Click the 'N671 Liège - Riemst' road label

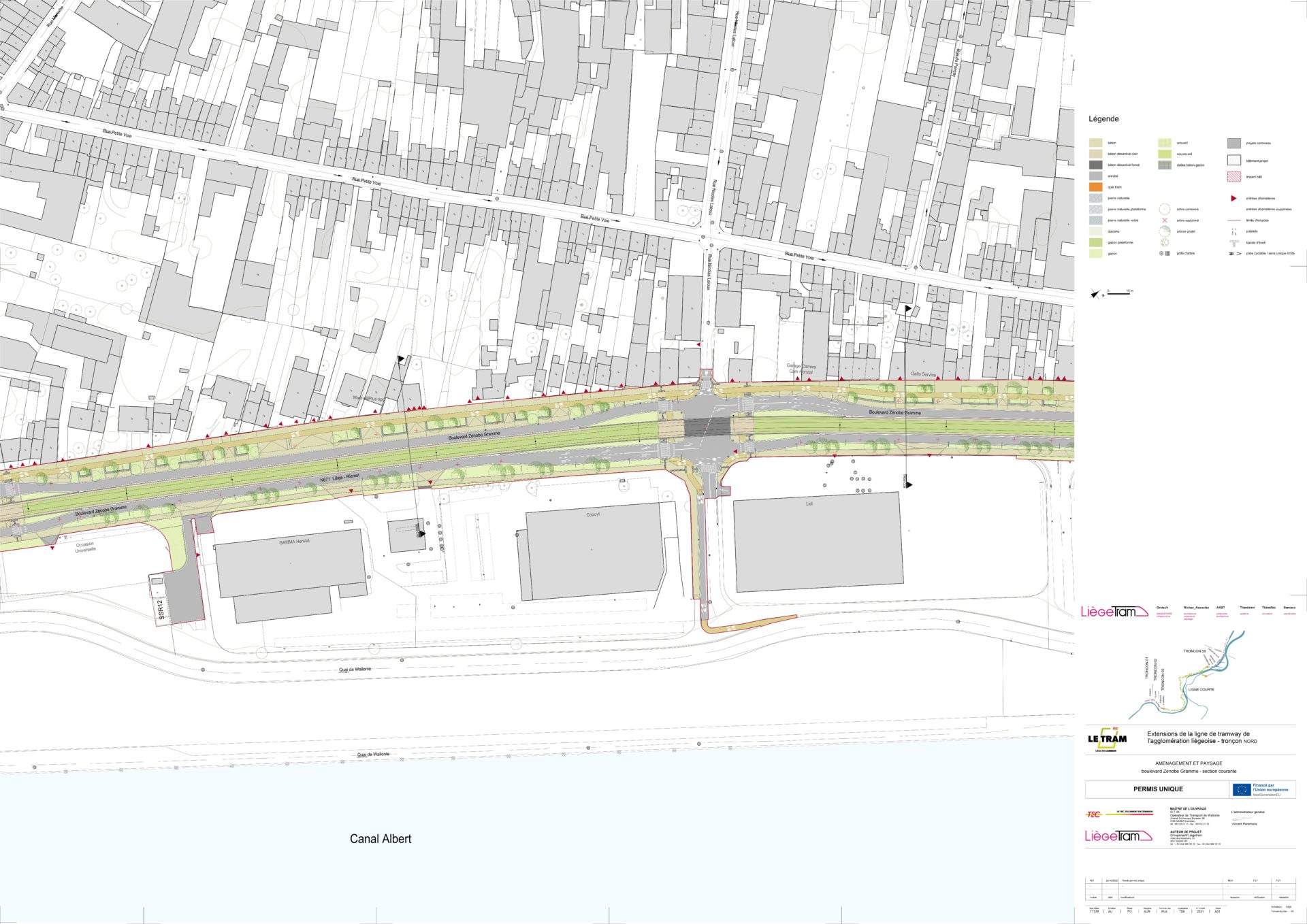339,478
